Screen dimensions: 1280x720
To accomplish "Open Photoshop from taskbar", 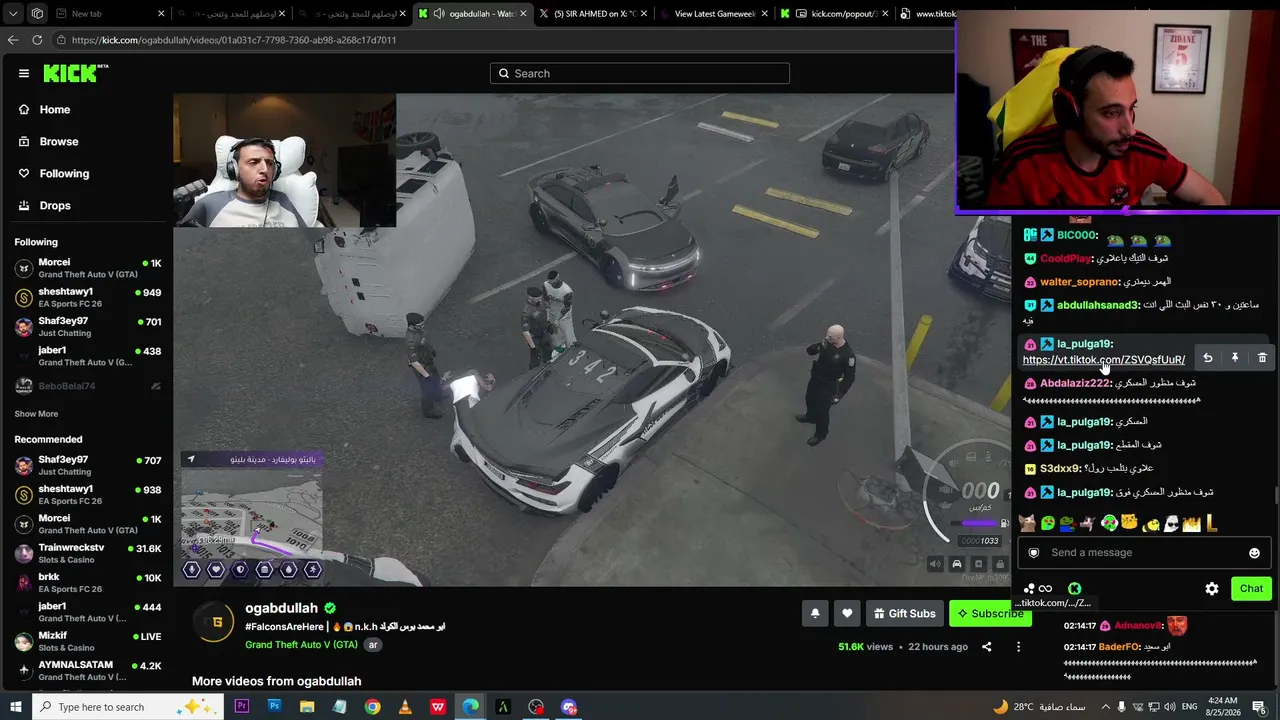I will point(274,707).
